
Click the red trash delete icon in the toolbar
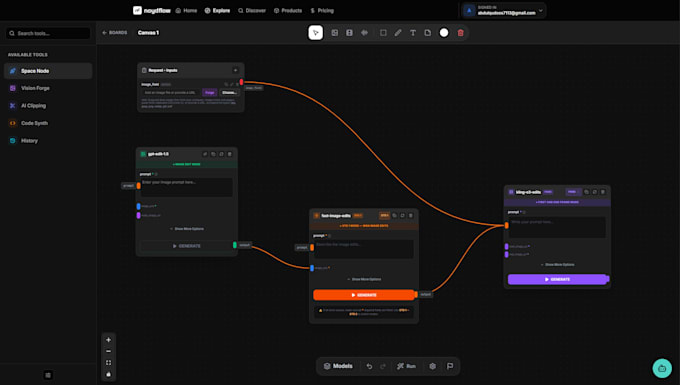pyautogui.click(x=461, y=33)
